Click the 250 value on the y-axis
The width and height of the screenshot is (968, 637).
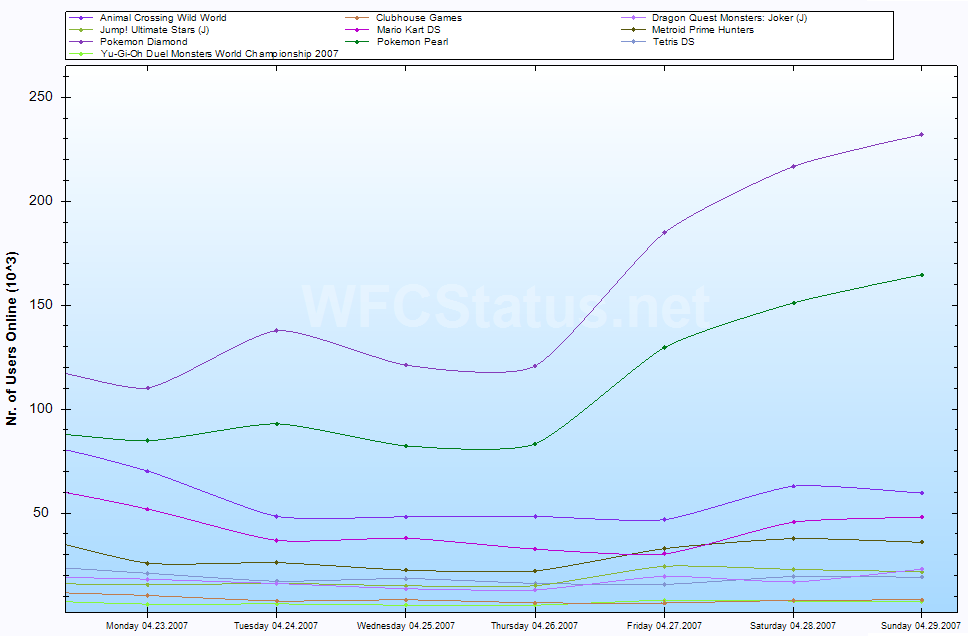pos(41,97)
